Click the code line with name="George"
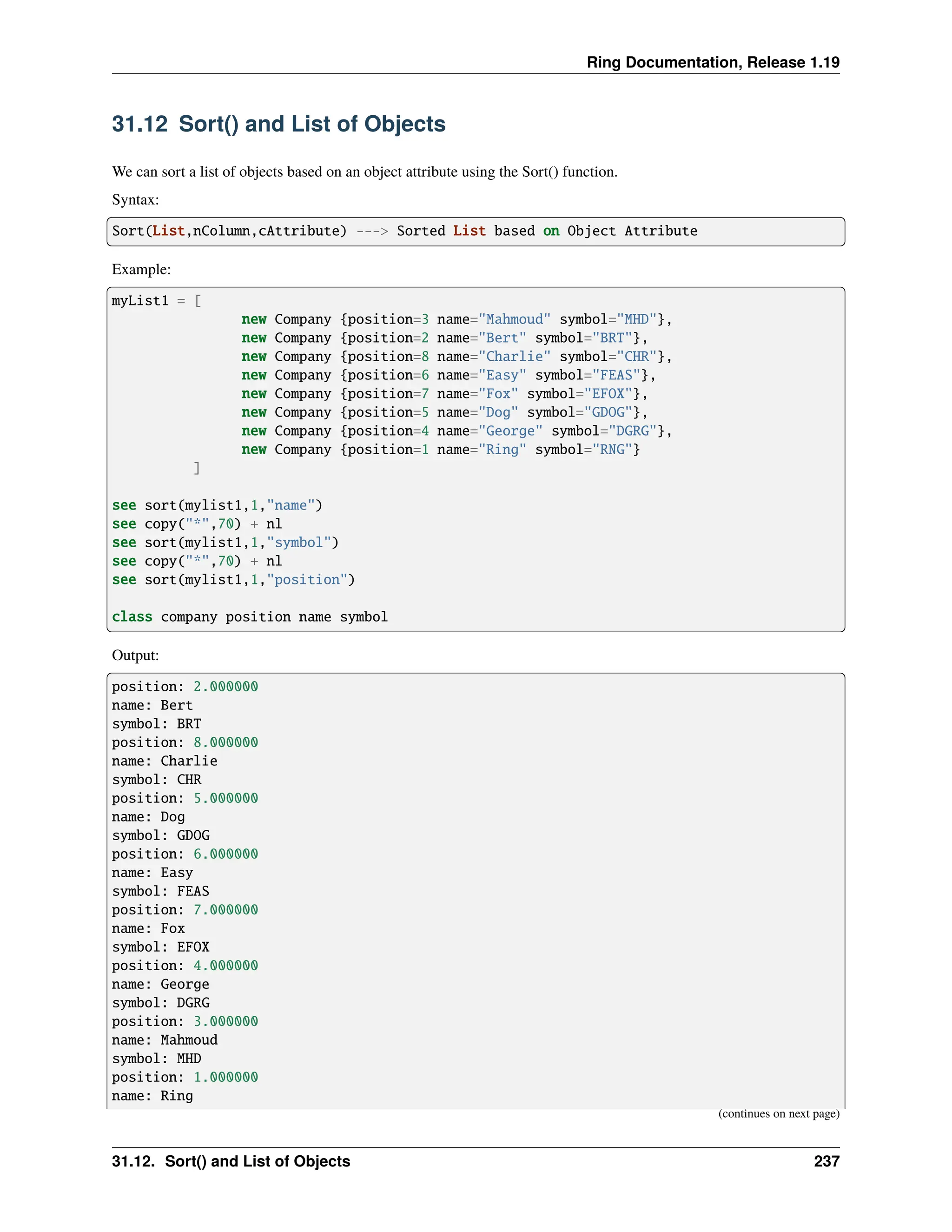Image resolution: width=952 pixels, height=1232 pixels. [x=457, y=431]
